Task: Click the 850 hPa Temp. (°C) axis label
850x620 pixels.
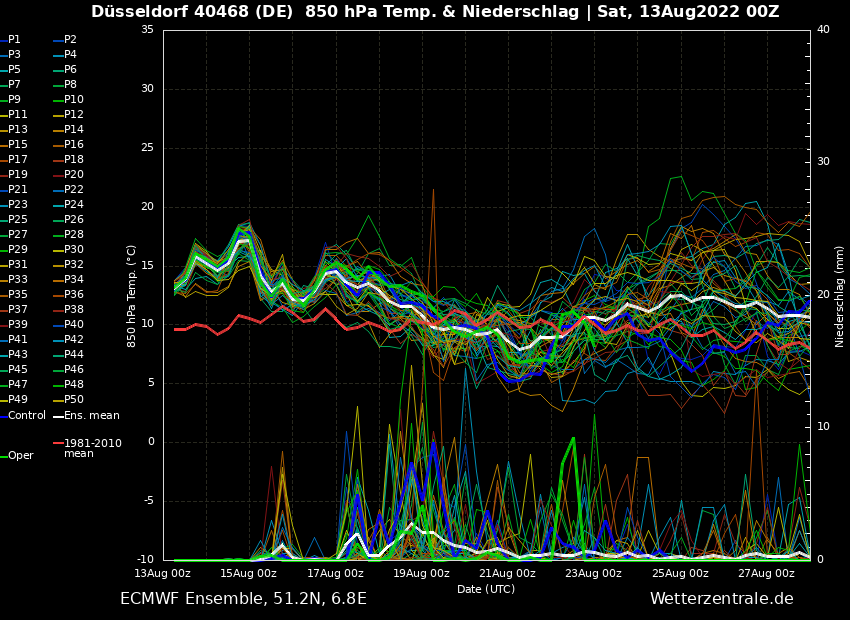Action: 132,296
